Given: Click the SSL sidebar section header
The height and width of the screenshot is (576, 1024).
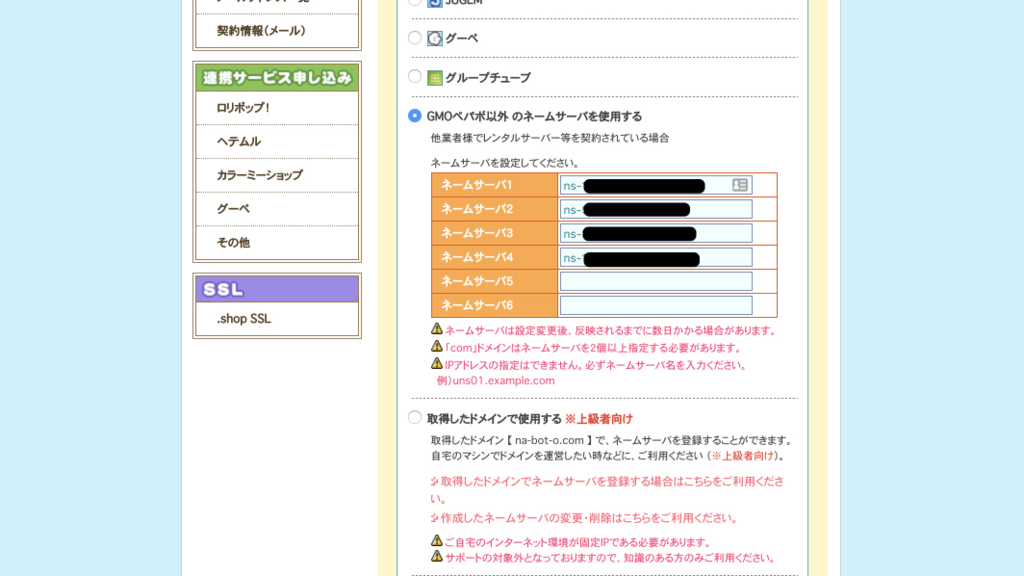Looking at the screenshot, I should coord(277,289).
